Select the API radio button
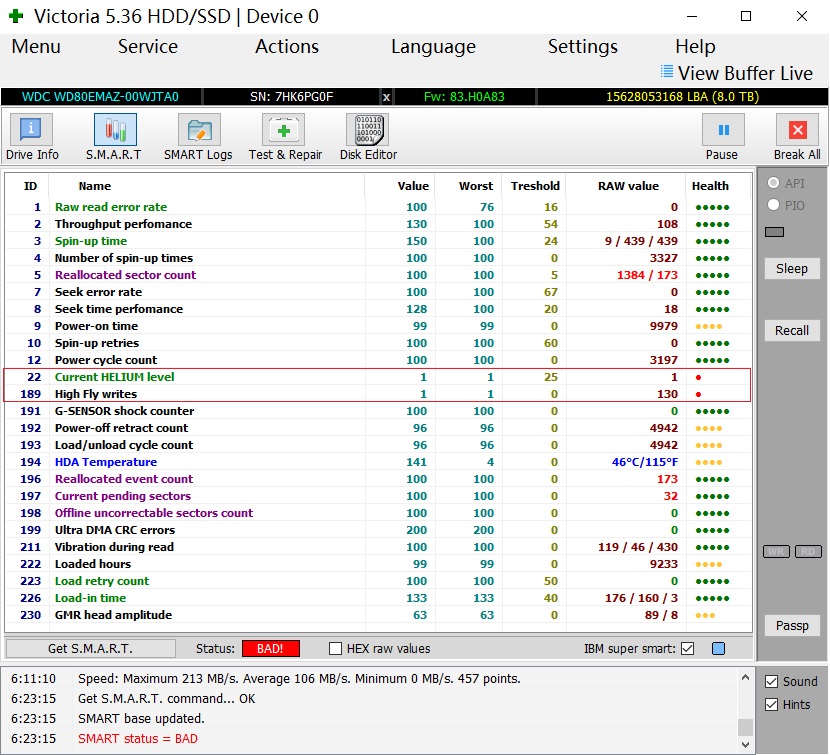830x755 pixels. click(773, 183)
